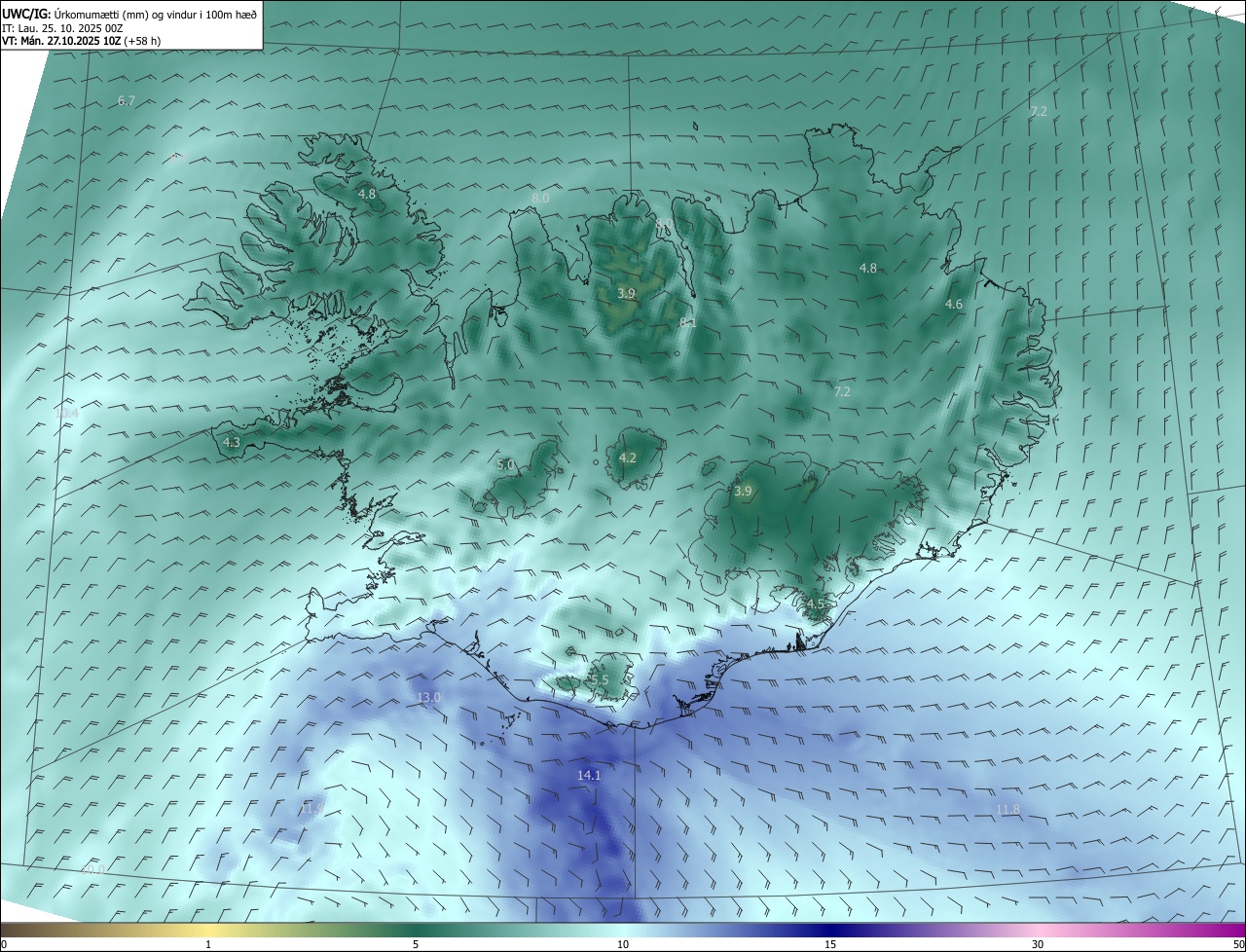Click the 5.5 value on Mýrdalsjökull glacier
Screen dimensions: 1246x952
600,680
